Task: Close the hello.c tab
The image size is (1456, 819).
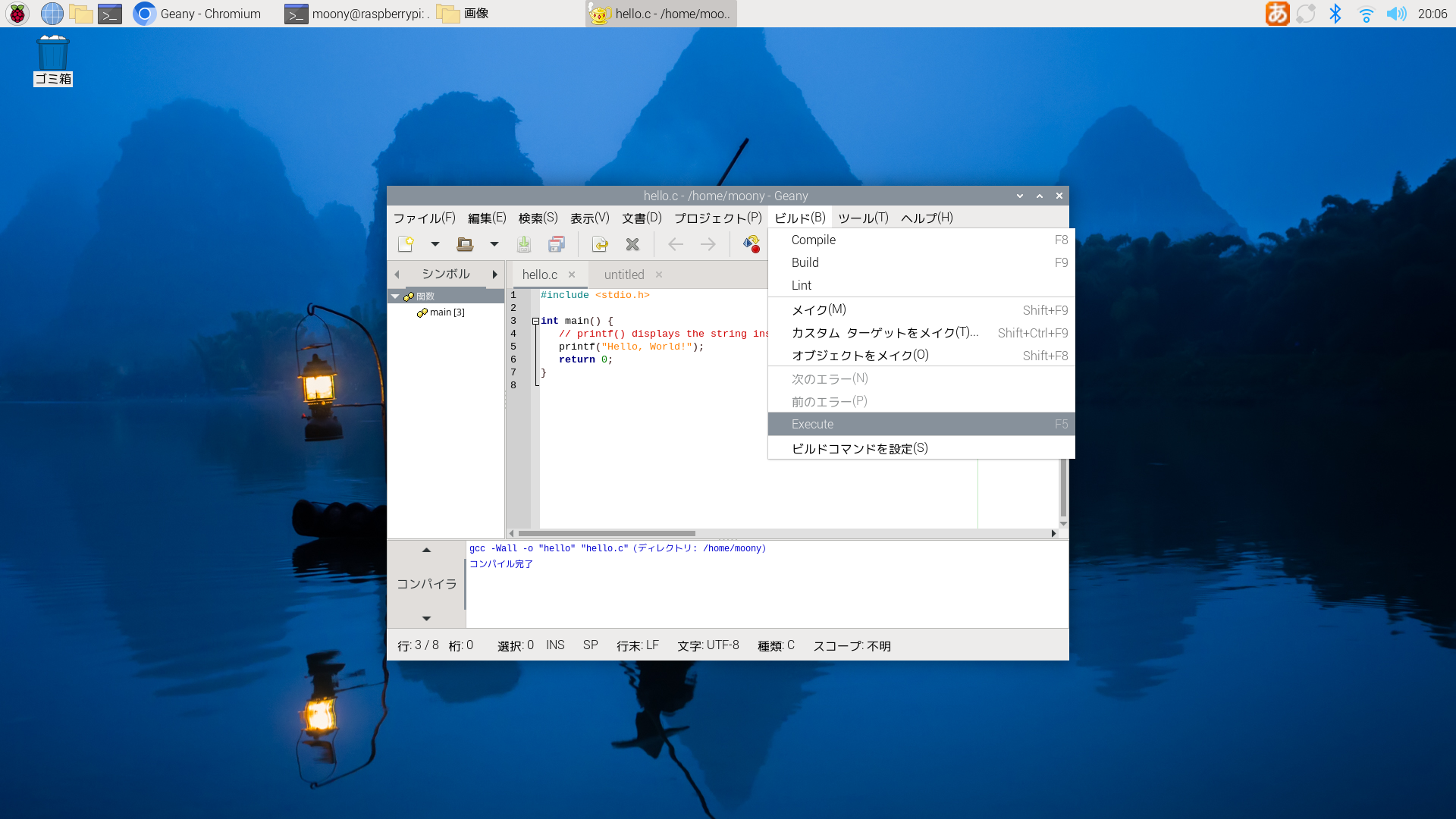Action: click(x=572, y=275)
